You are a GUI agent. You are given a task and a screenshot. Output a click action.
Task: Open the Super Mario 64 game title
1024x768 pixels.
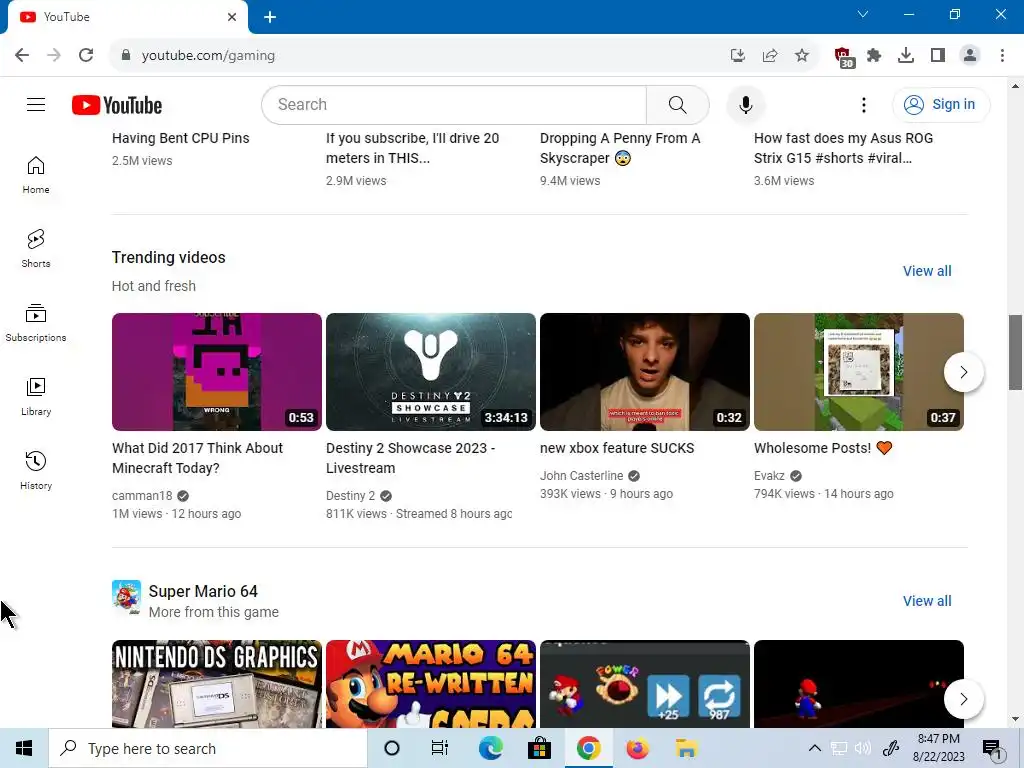pos(203,591)
